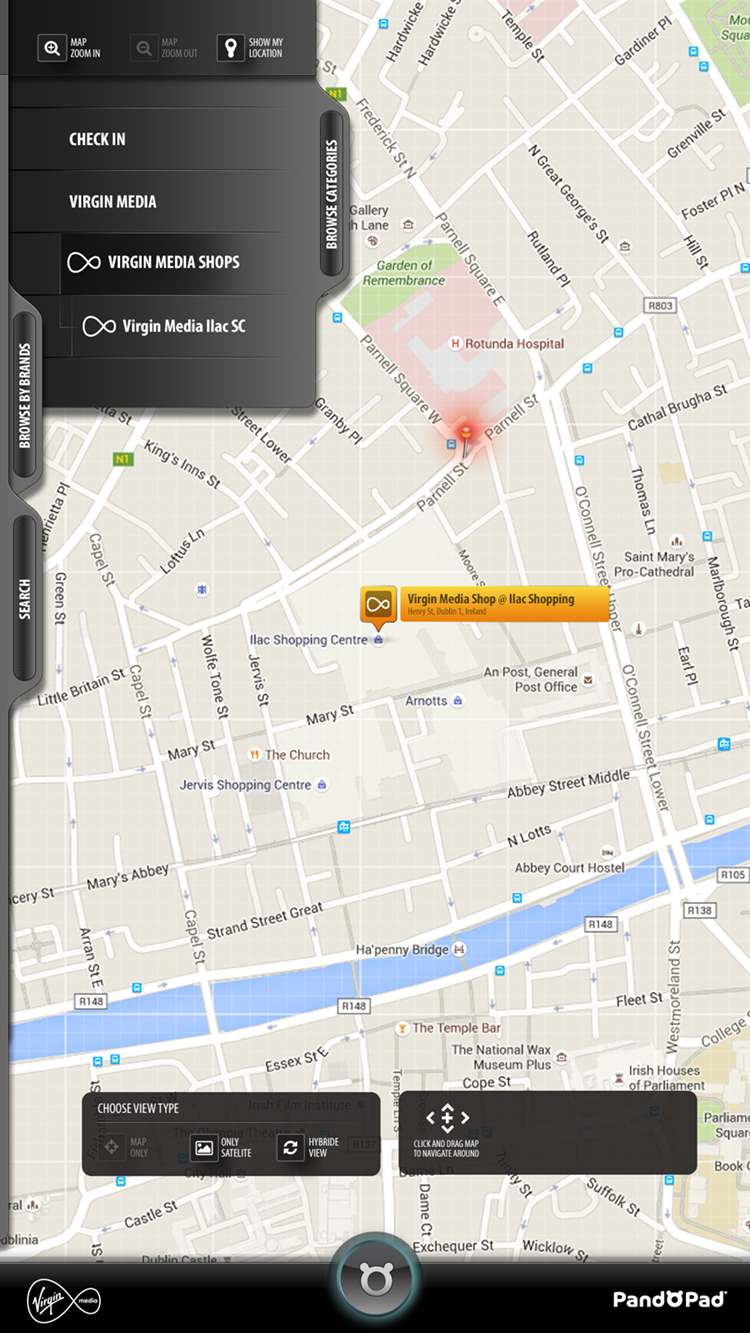Click the Map Zoom In magnifier icon

[x=52, y=48]
